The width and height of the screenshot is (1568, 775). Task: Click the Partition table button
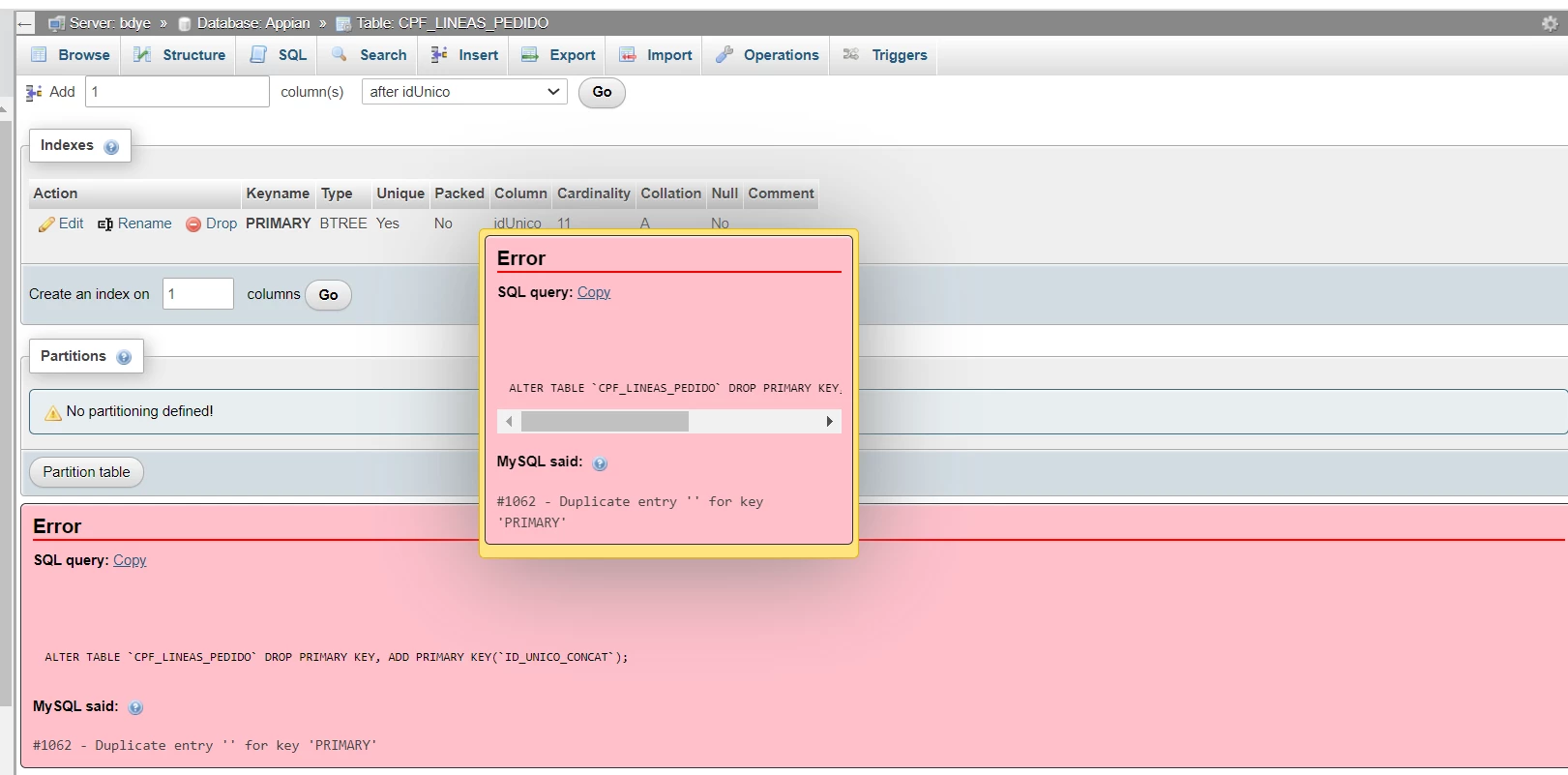[x=86, y=472]
